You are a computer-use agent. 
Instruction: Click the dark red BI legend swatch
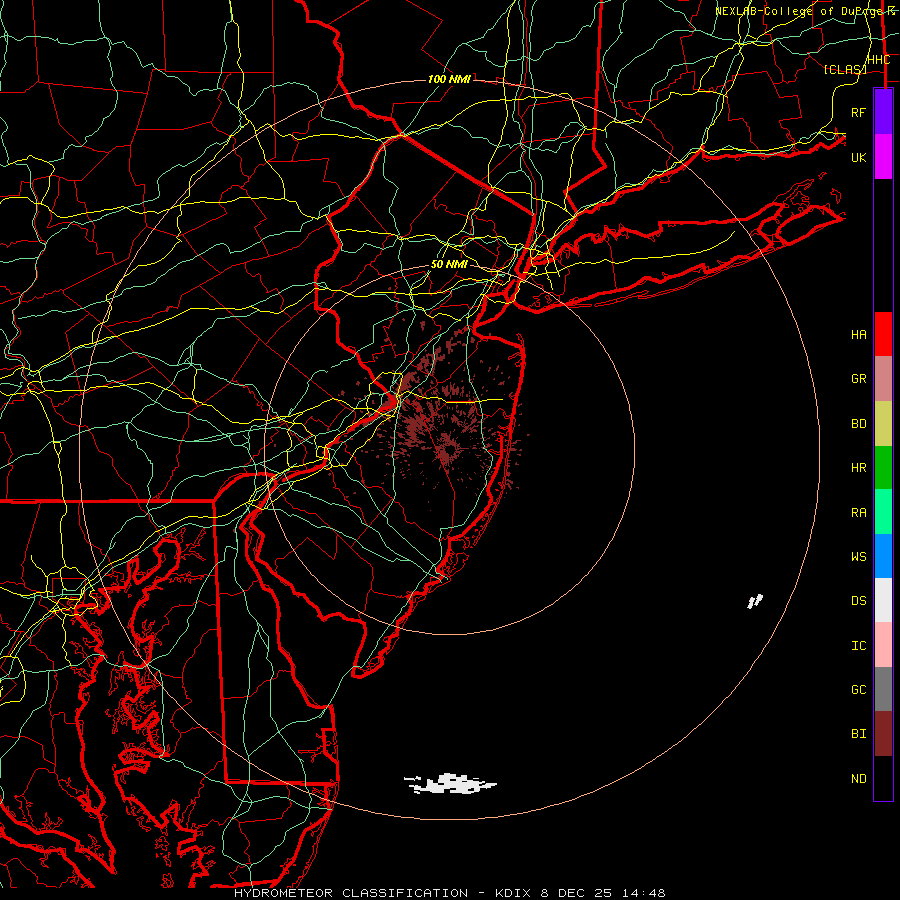pyautogui.click(x=883, y=734)
